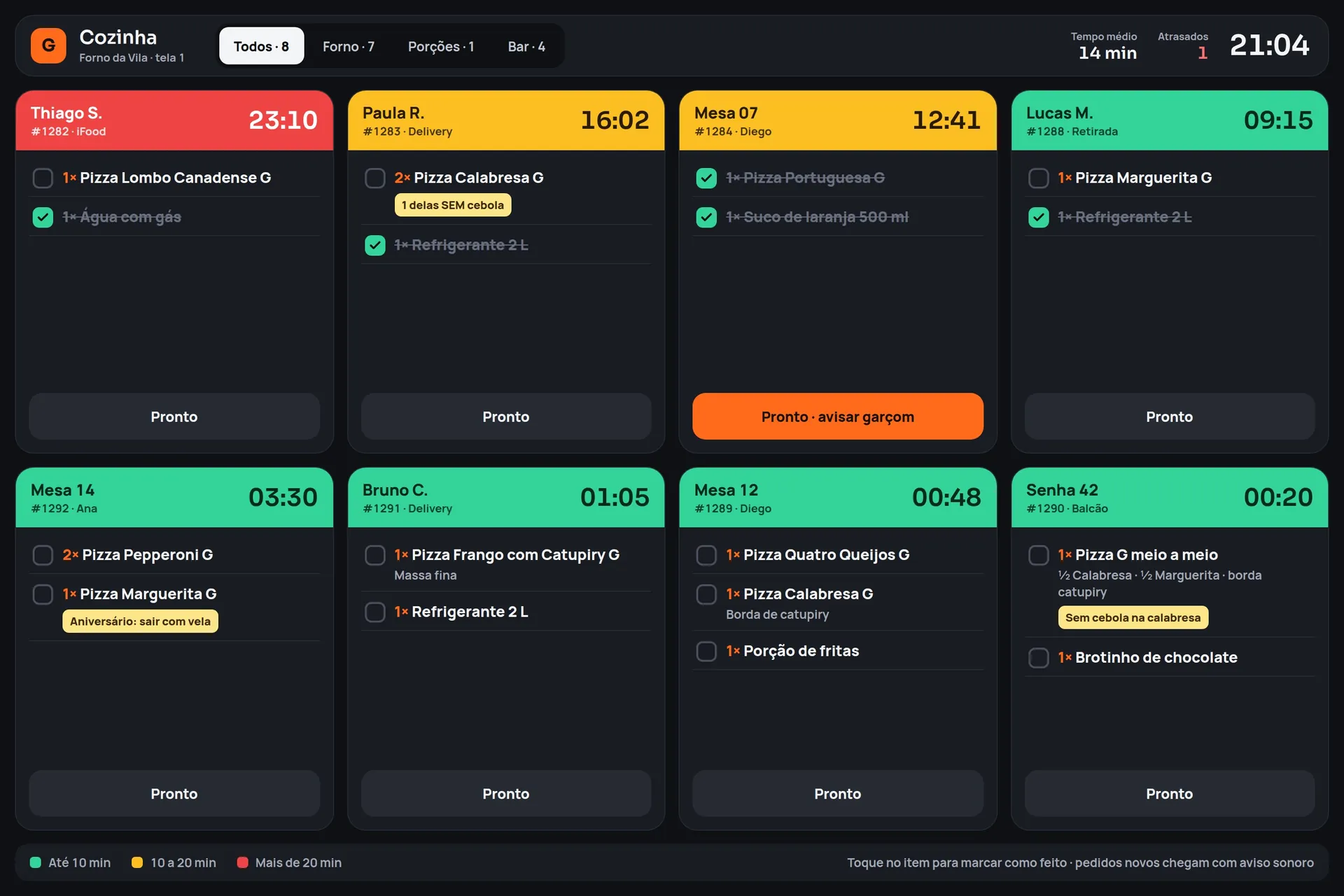Check Pizza Lombo Canadense G item
The height and width of the screenshot is (896, 1344).
coord(43,178)
